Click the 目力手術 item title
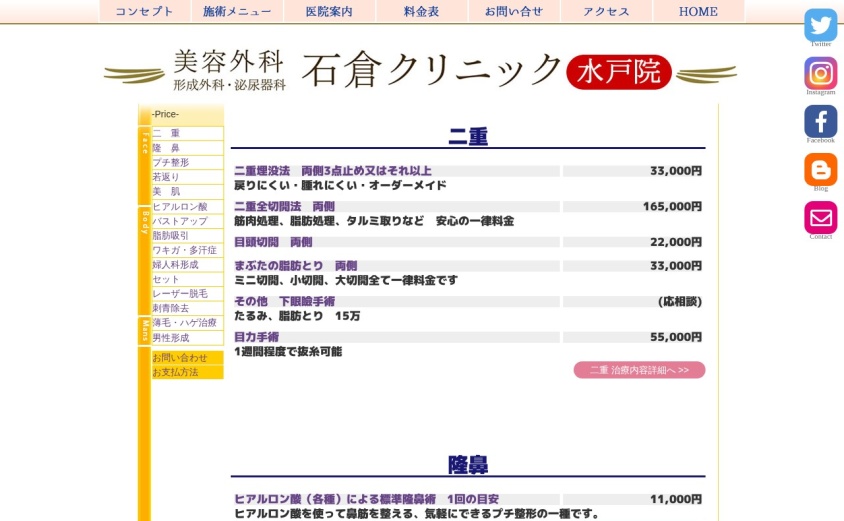Image resolution: width=844 pixels, height=521 pixels. tap(256, 337)
